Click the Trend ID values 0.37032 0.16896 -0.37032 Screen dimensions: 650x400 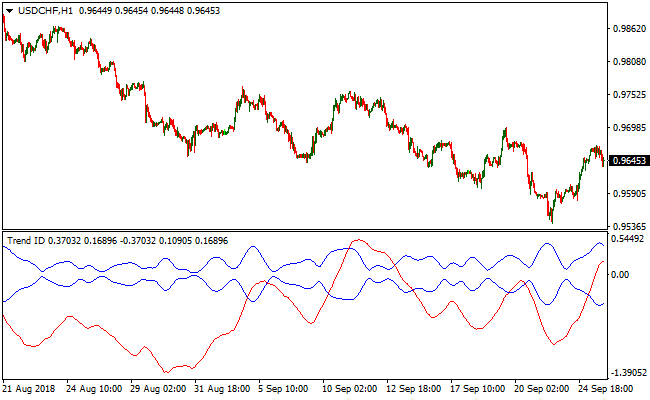coord(102,241)
